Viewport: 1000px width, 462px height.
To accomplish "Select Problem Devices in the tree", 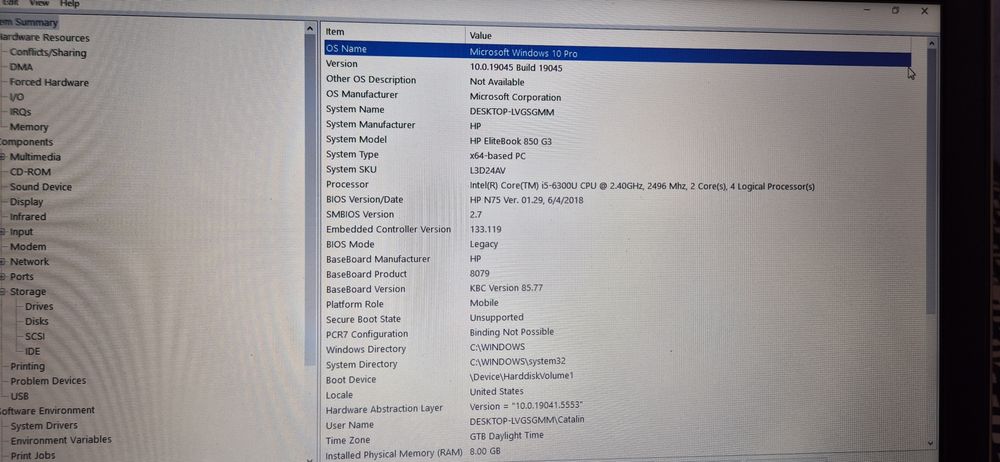I will coord(48,381).
